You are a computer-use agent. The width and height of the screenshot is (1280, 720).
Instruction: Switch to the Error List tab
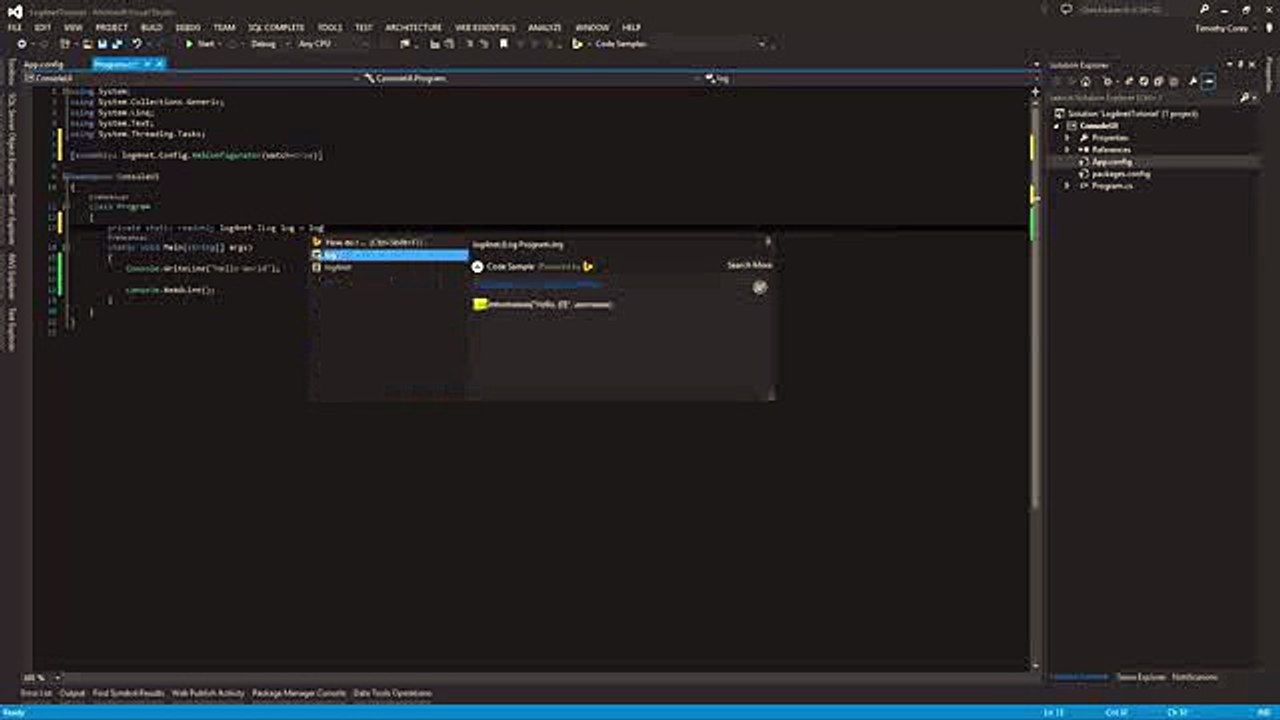(36, 693)
